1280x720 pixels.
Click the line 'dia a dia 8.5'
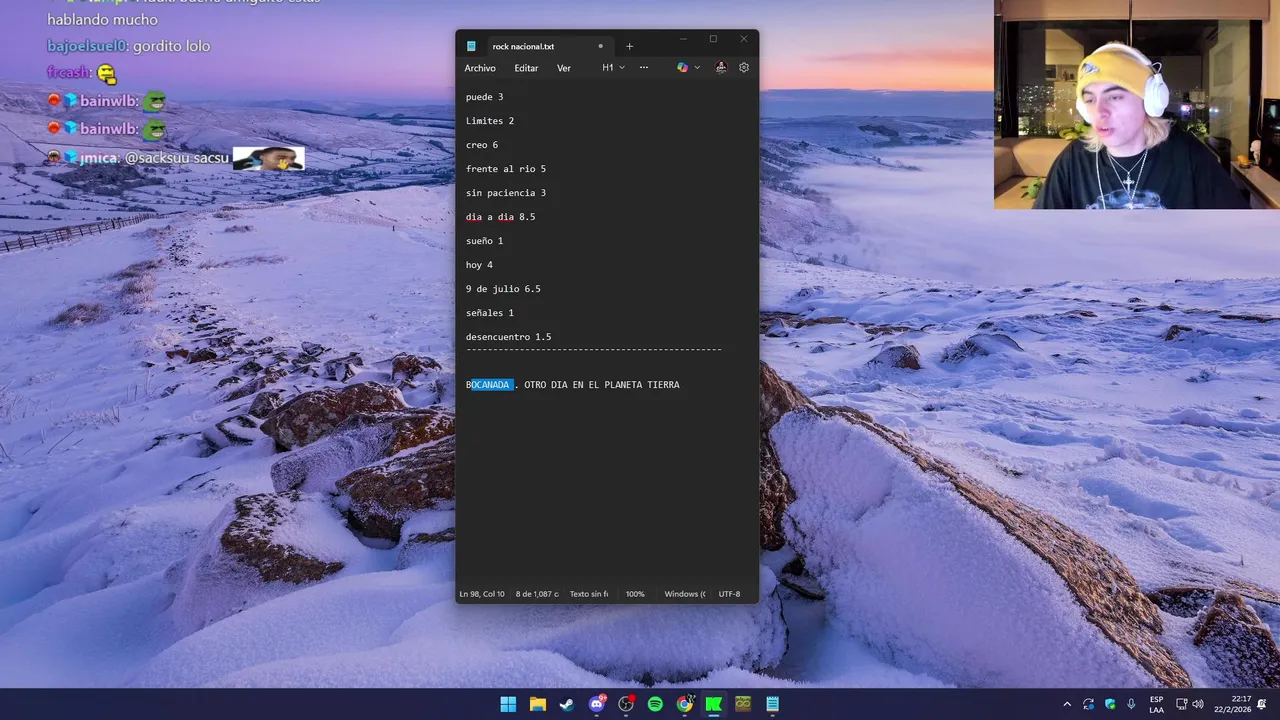pos(501,217)
